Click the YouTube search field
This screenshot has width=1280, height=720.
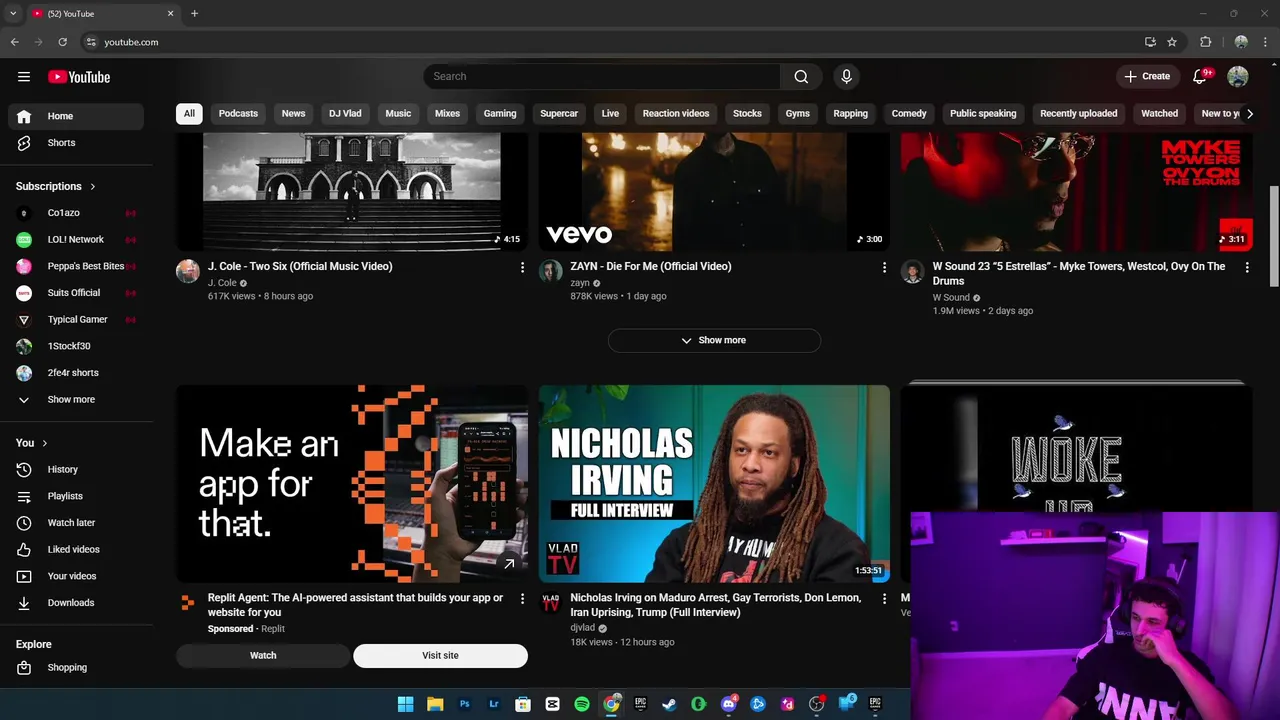(601, 76)
